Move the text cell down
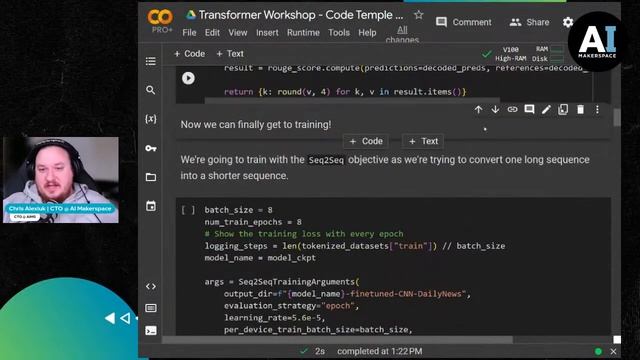The image size is (640, 360). click(495, 109)
